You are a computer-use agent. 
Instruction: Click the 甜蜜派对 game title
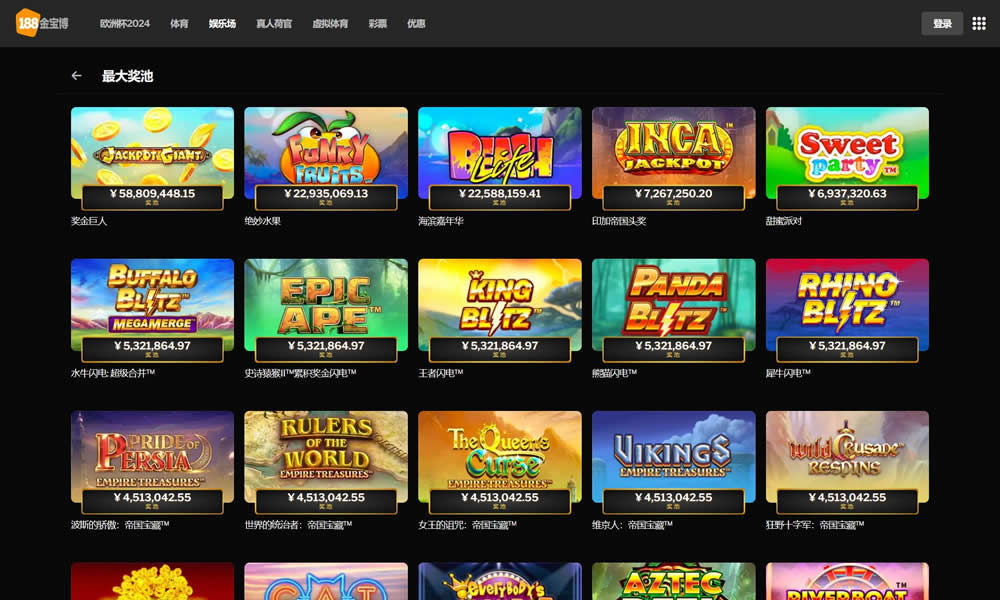pos(784,221)
